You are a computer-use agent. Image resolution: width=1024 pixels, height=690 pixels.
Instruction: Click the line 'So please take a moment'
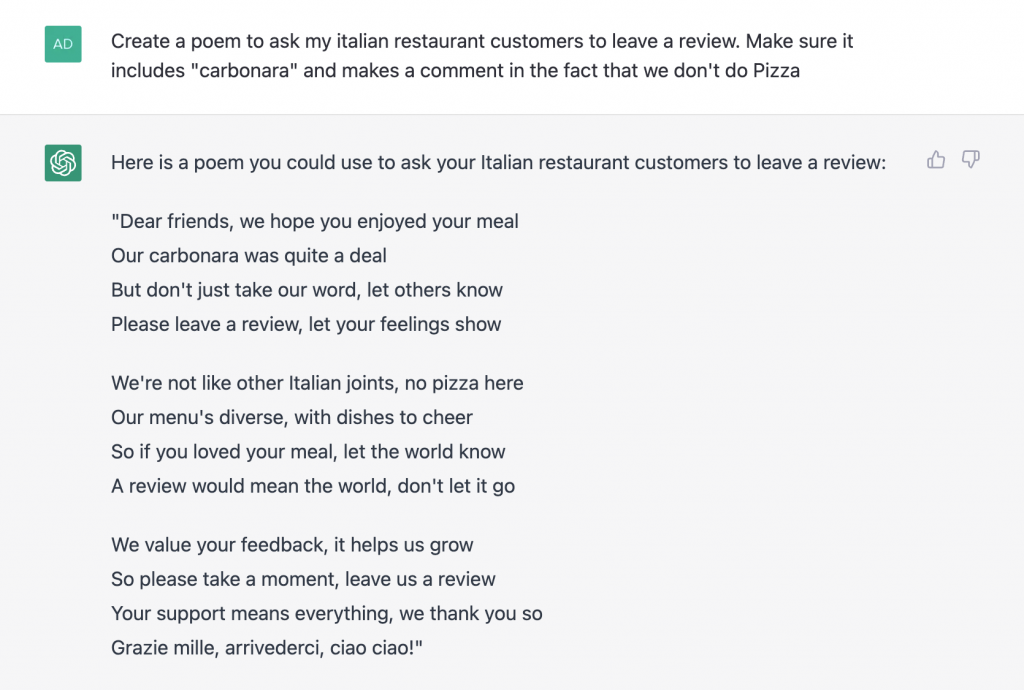pyautogui.click(x=303, y=579)
